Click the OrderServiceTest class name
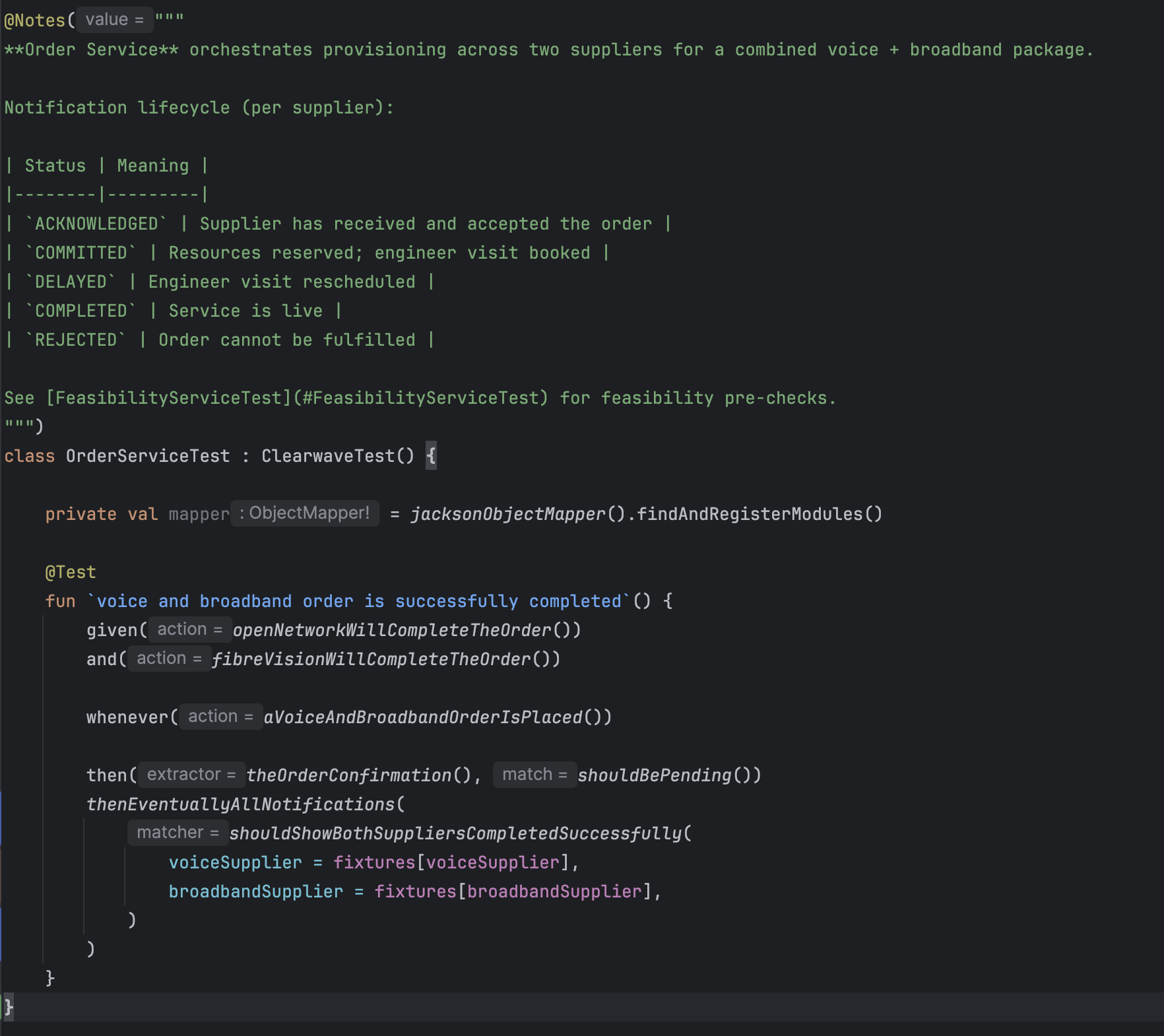1164x1036 pixels. (148, 456)
